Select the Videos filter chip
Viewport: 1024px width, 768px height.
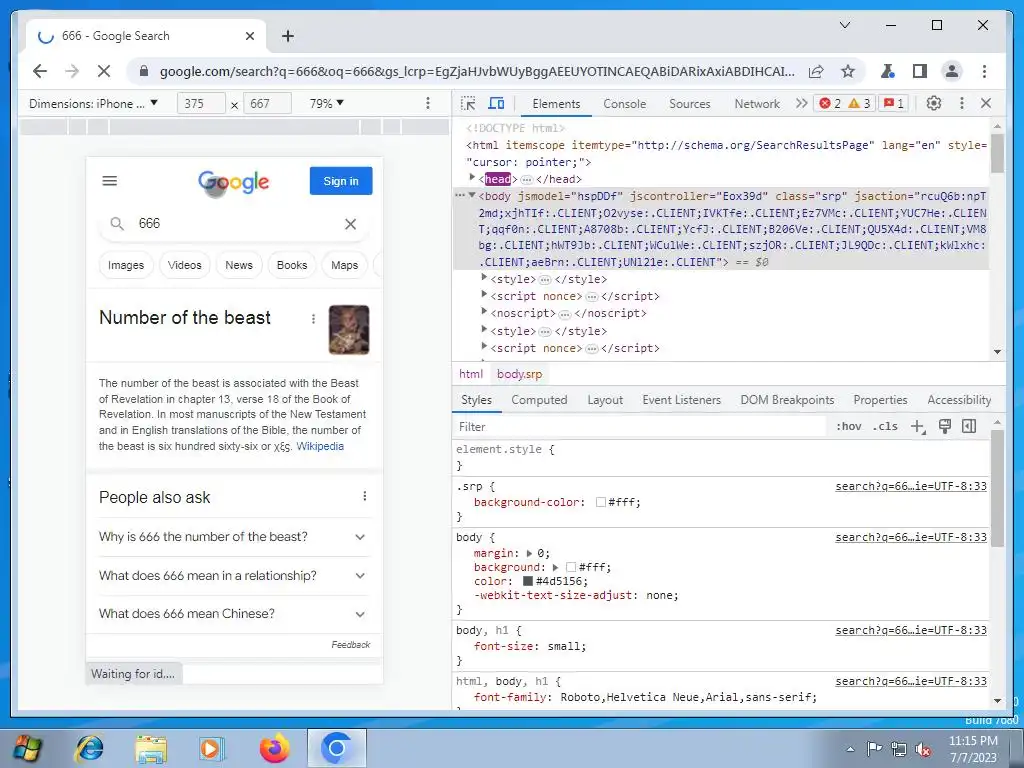point(185,265)
